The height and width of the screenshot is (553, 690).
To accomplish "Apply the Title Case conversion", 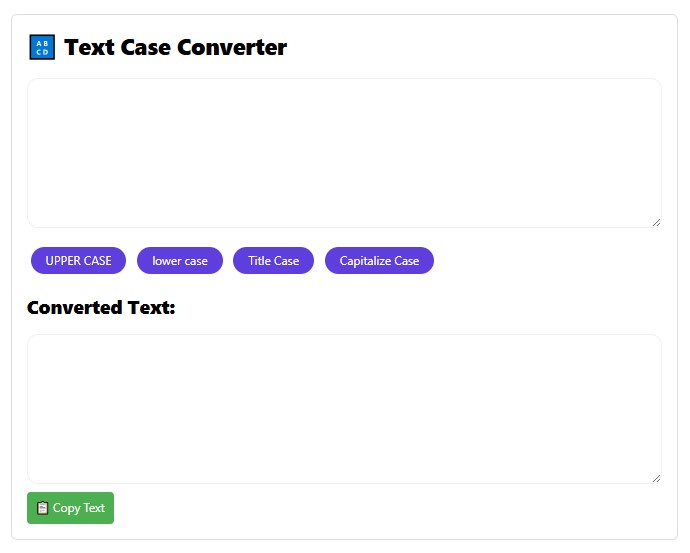I will click(x=273, y=261).
